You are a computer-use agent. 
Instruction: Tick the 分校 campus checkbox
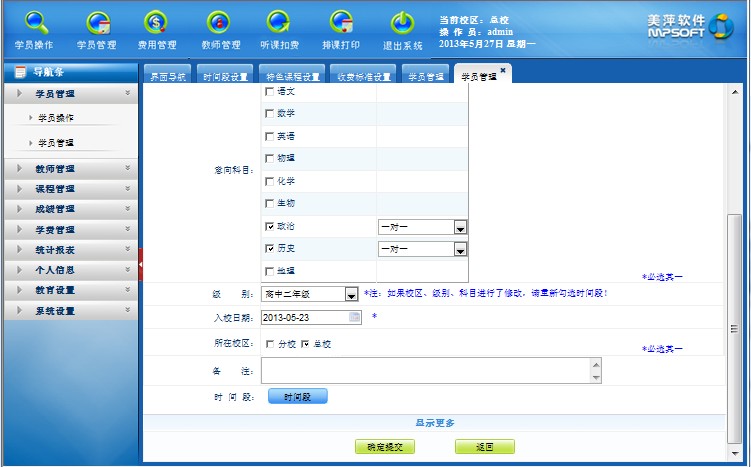pos(269,344)
